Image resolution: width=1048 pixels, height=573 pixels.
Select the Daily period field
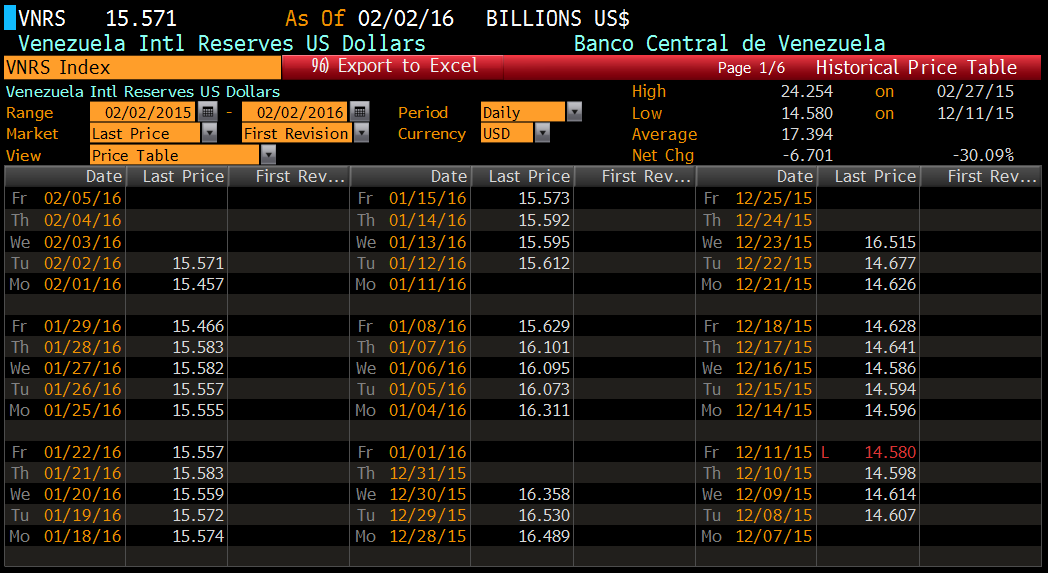(523, 112)
